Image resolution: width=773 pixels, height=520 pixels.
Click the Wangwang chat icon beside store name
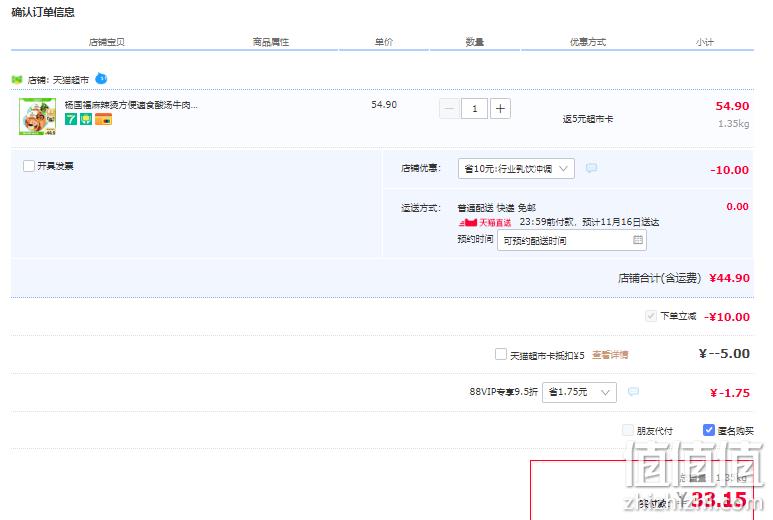[101, 78]
